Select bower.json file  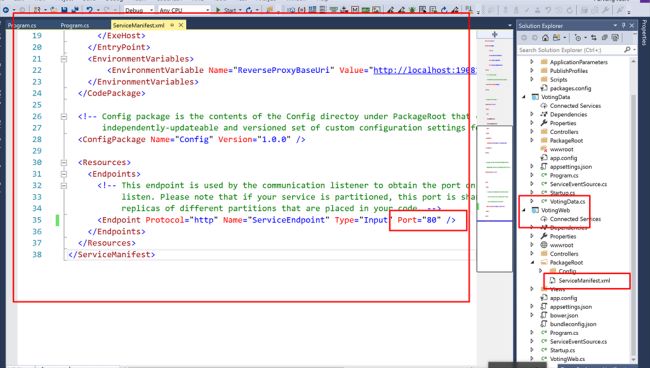pyautogui.click(x=564, y=315)
